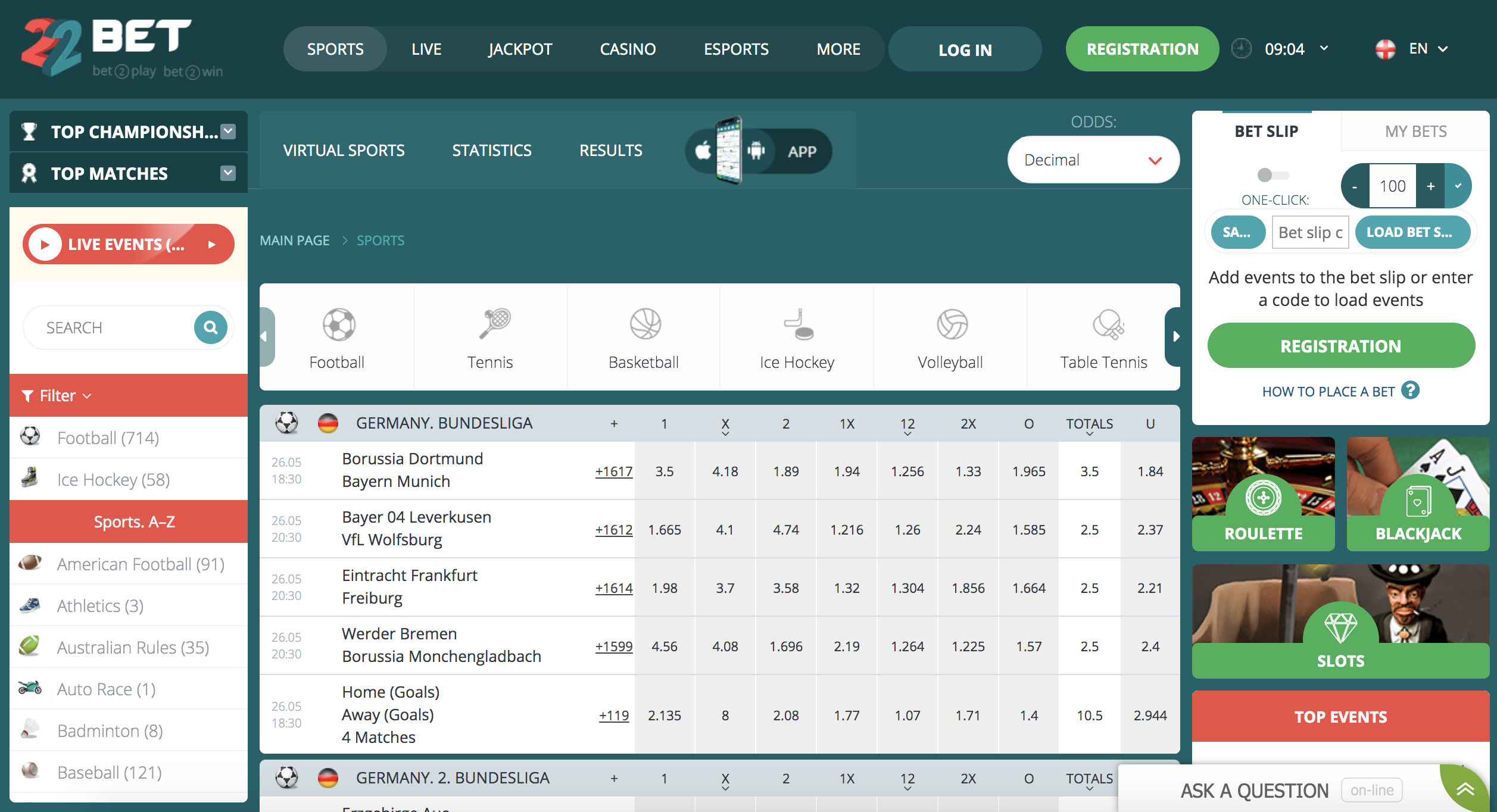The image size is (1497, 812).
Task: Open the Decimal odds dropdown
Action: click(1093, 160)
